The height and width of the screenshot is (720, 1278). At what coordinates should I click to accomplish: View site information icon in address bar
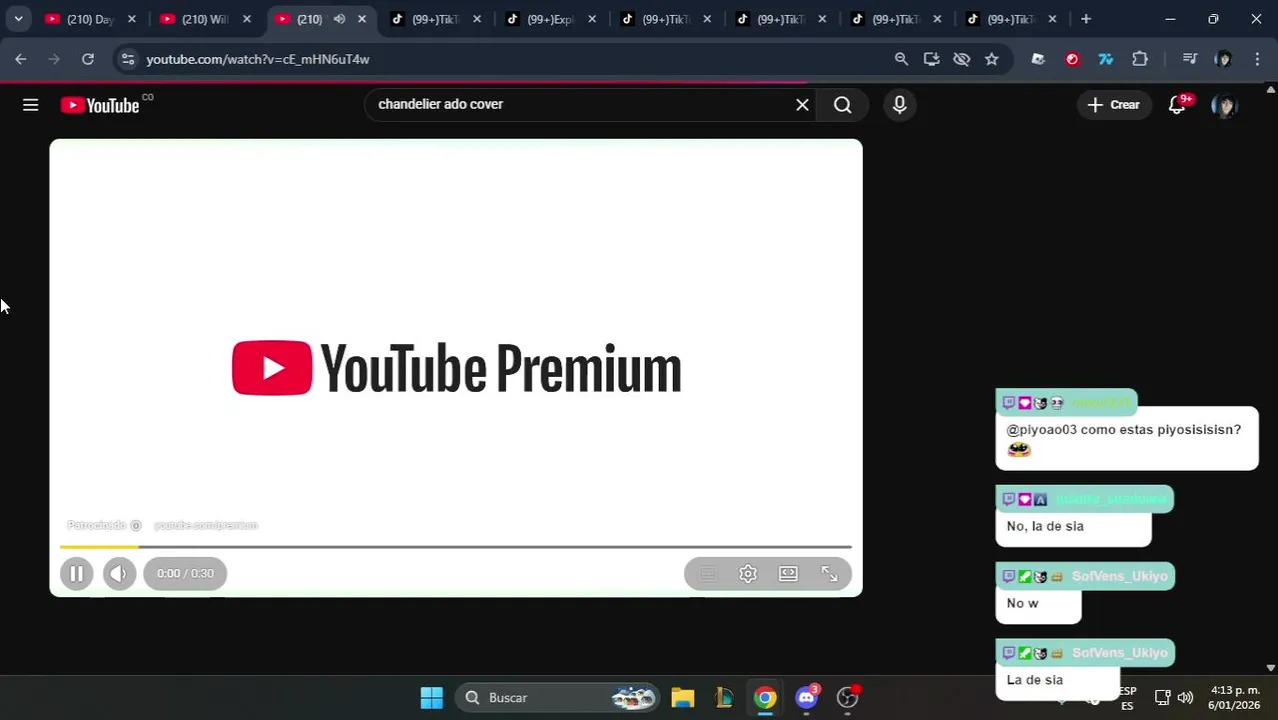point(127,59)
